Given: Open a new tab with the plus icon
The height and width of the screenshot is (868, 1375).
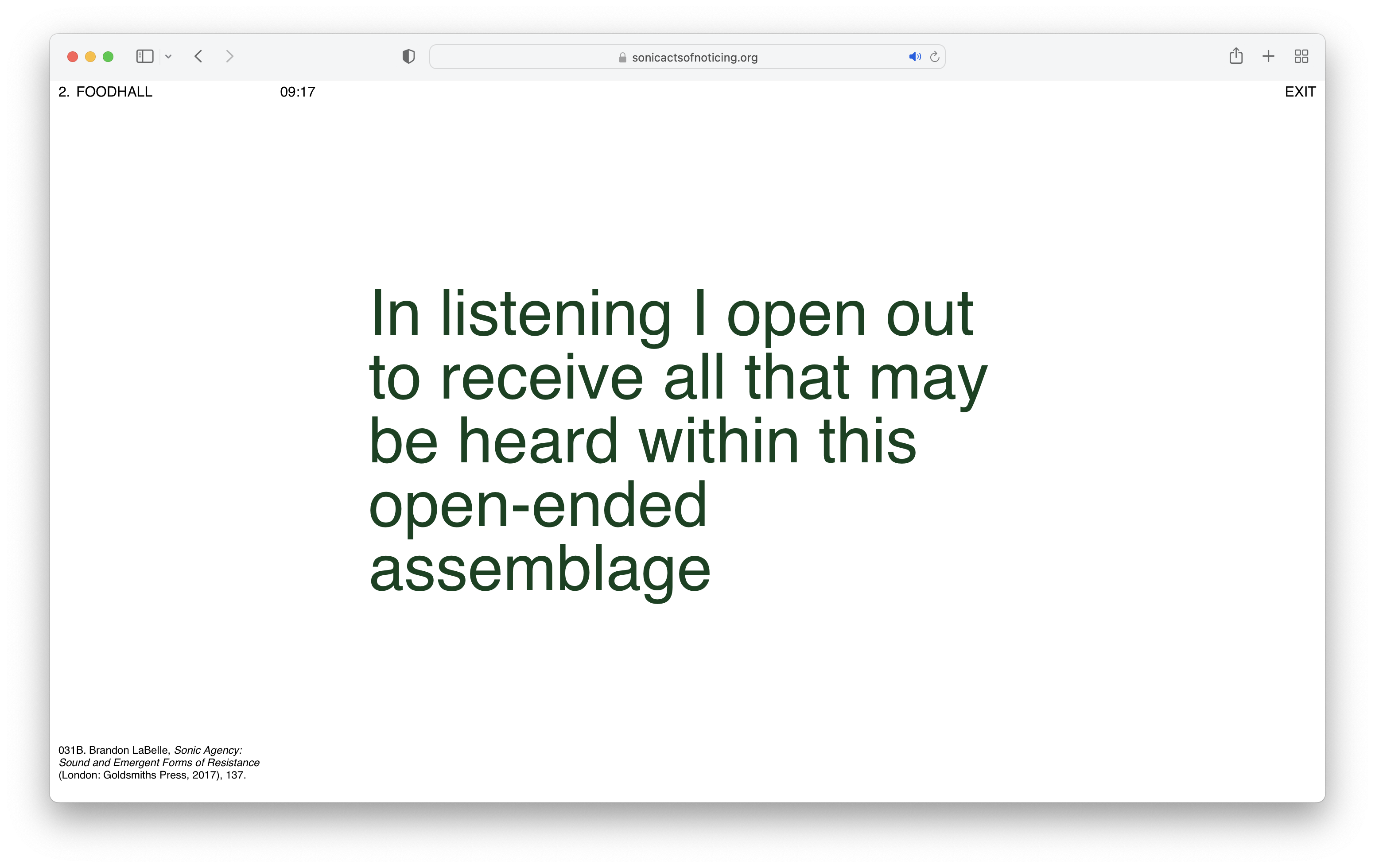Looking at the screenshot, I should pos(1268,56).
